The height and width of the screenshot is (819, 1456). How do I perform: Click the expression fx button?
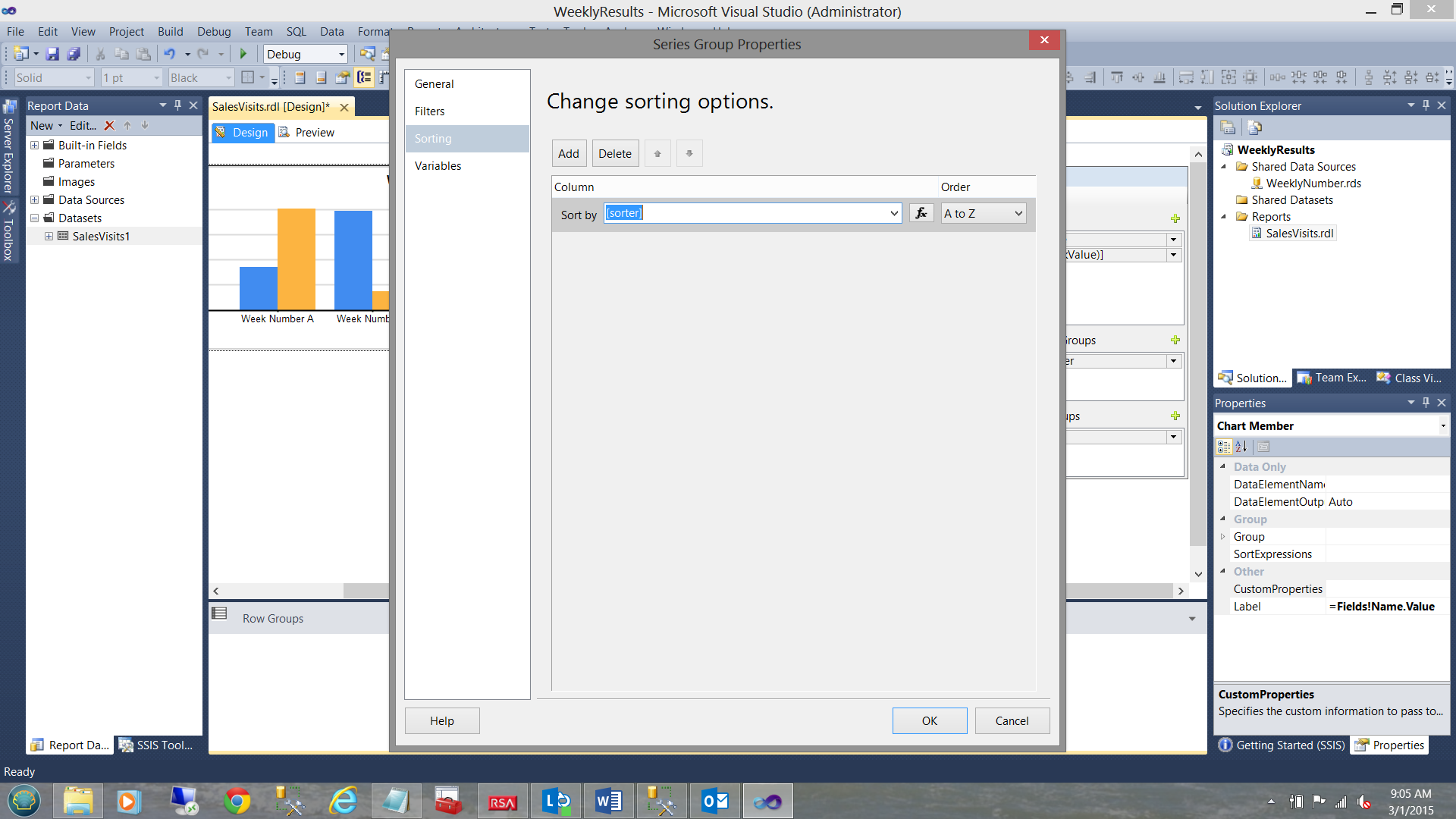click(x=921, y=214)
